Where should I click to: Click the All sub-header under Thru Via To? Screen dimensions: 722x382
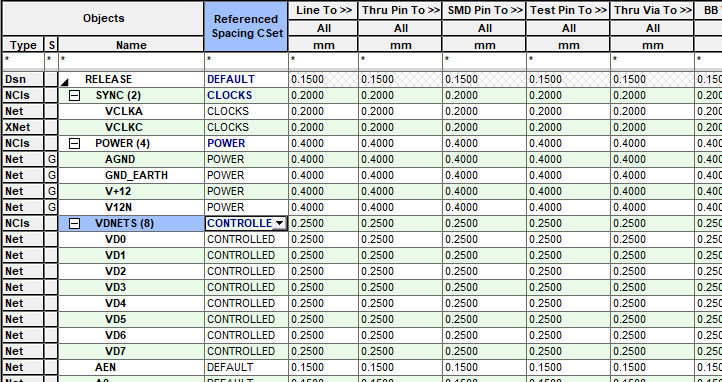[x=652, y=28]
